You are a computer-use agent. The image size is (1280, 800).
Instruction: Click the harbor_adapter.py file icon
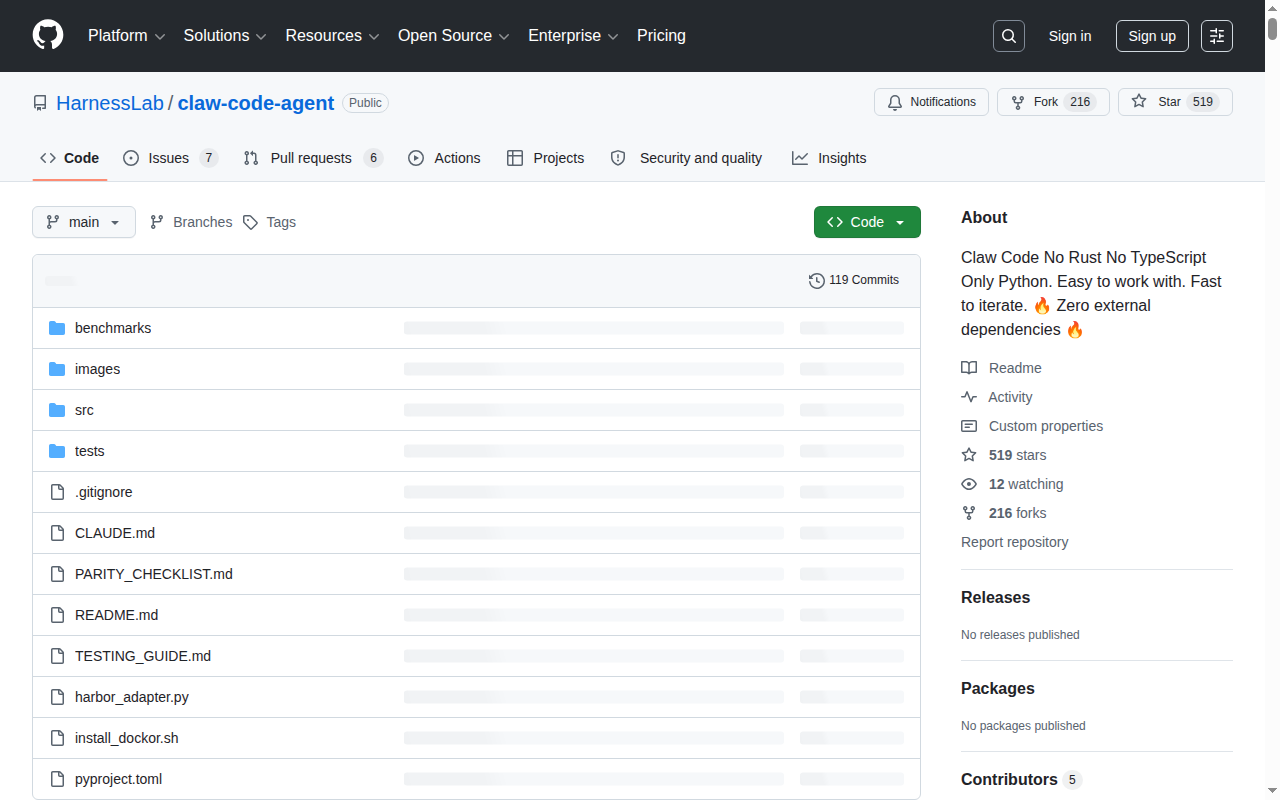tap(57, 697)
